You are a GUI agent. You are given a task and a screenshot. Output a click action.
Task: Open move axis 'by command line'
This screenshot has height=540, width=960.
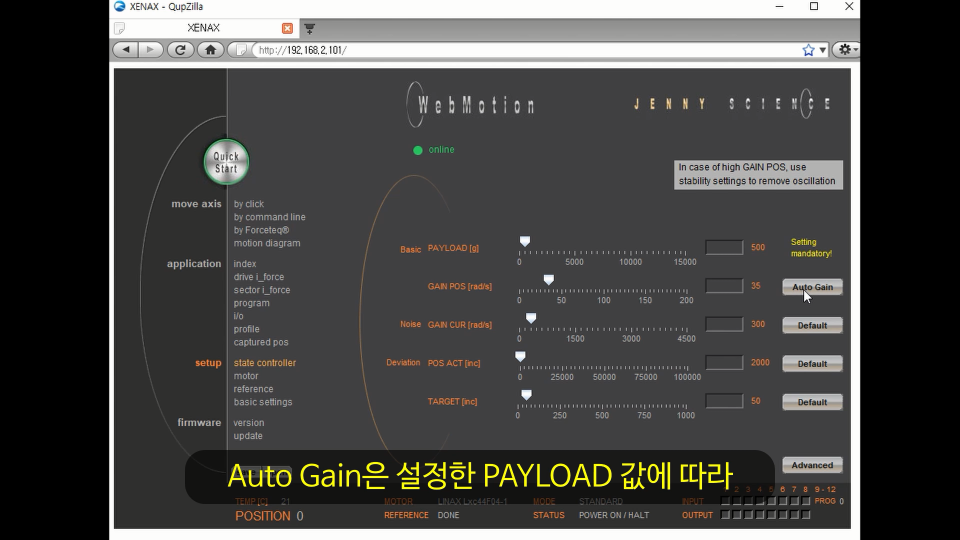(x=269, y=217)
